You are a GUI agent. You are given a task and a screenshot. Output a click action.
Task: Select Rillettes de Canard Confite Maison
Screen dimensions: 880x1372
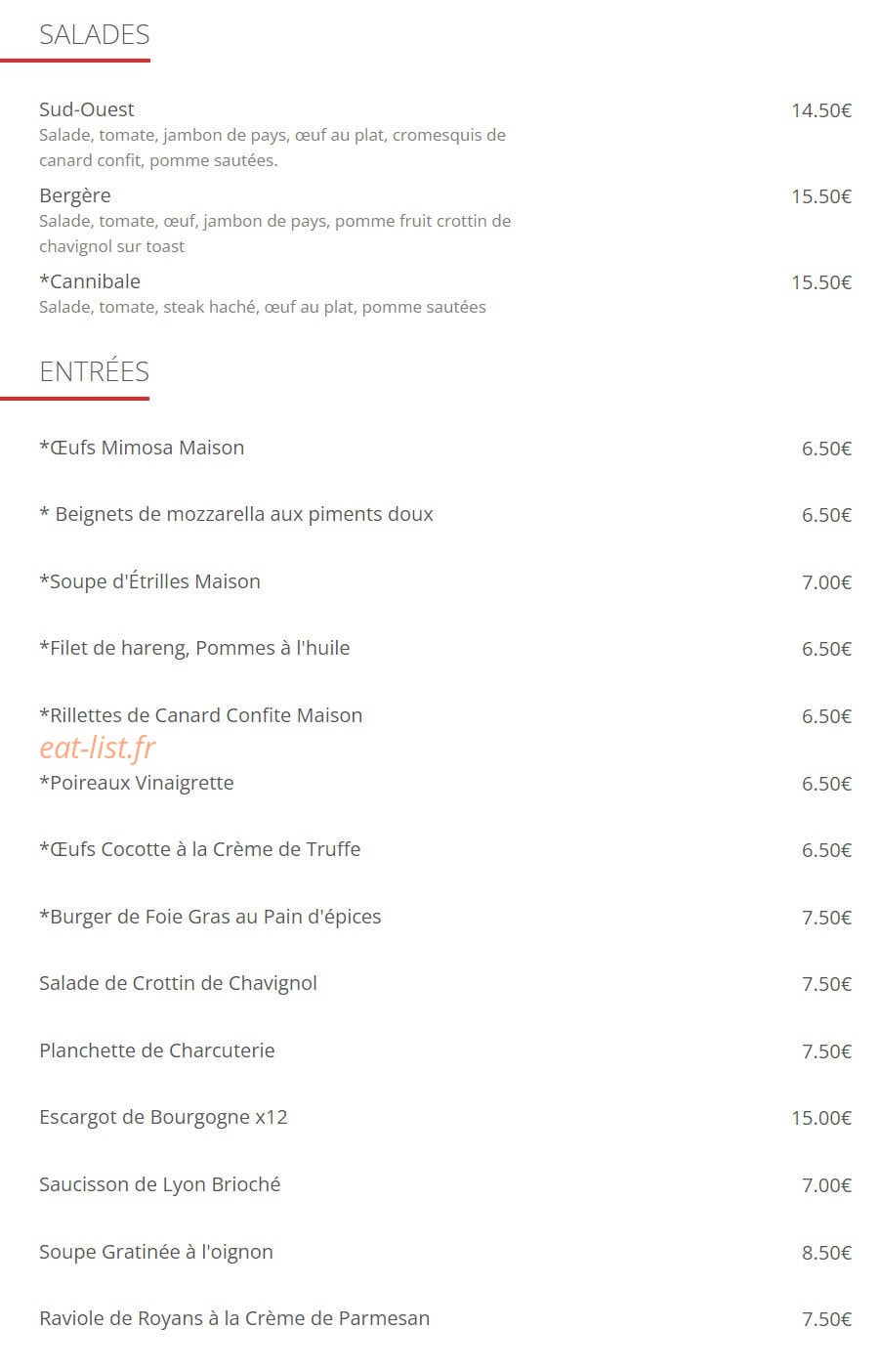tap(200, 715)
